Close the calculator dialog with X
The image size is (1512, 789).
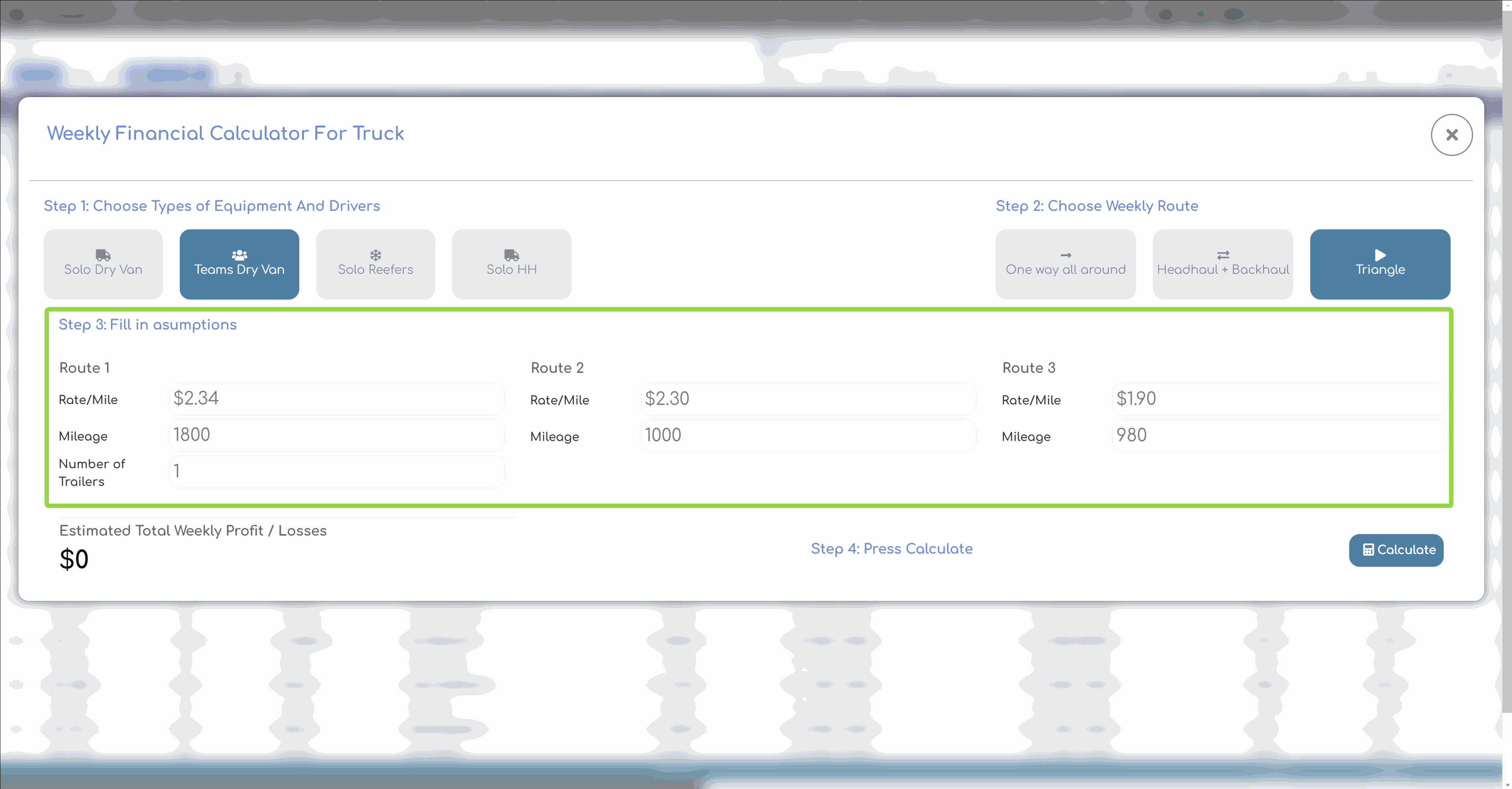(1451, 135)
